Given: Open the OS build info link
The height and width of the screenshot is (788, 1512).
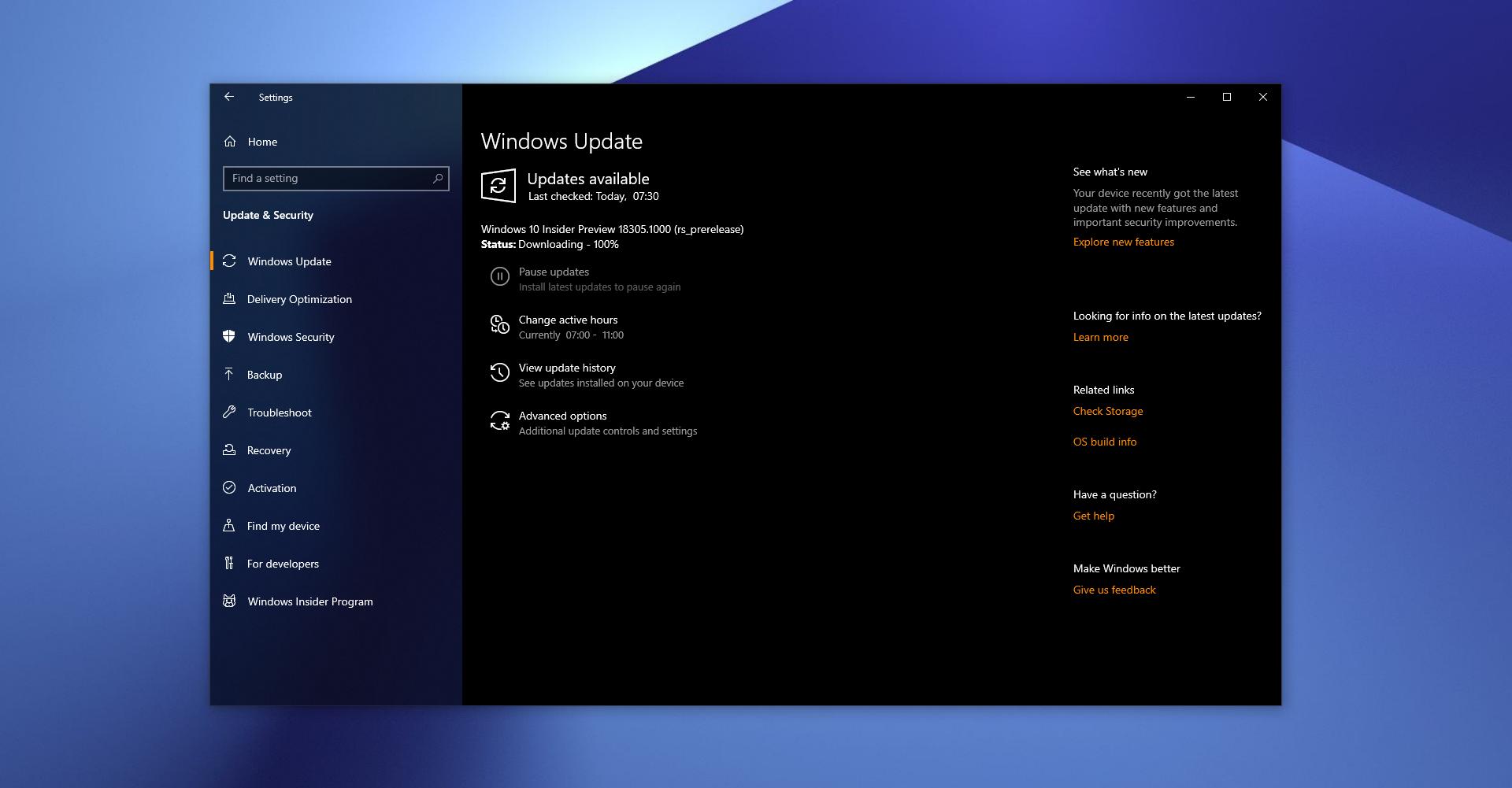Looking at the screenshot, I should point(1104,442).
